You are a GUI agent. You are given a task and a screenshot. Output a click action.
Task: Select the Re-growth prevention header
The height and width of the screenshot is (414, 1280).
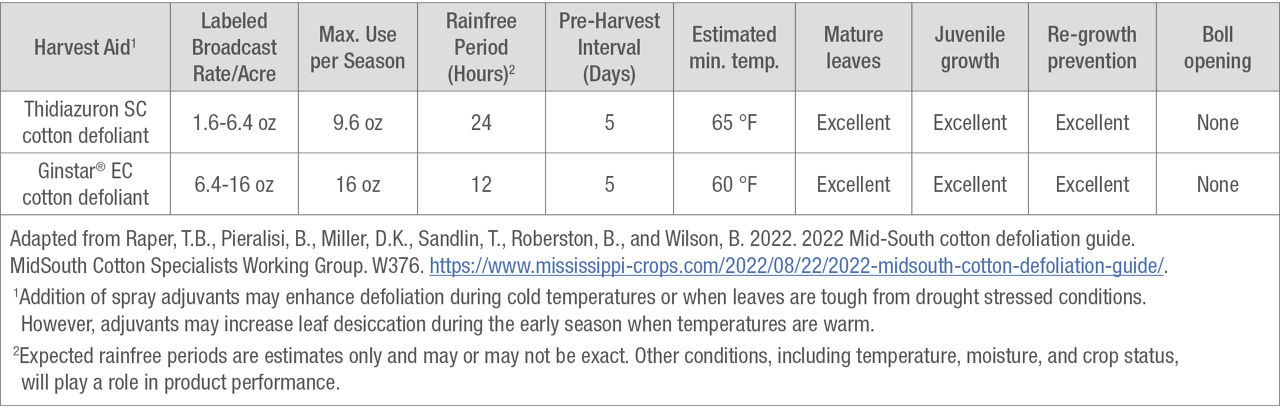point(1092,48)
